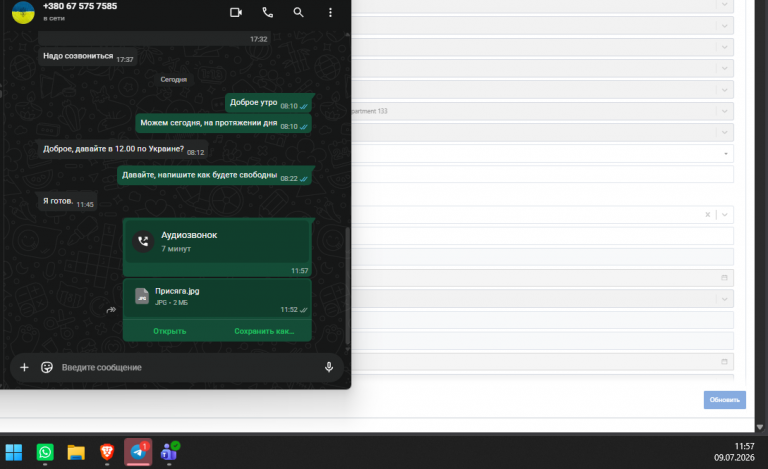
Task: Open the contact's profile avatar
Action: click(x=23, y=12)
